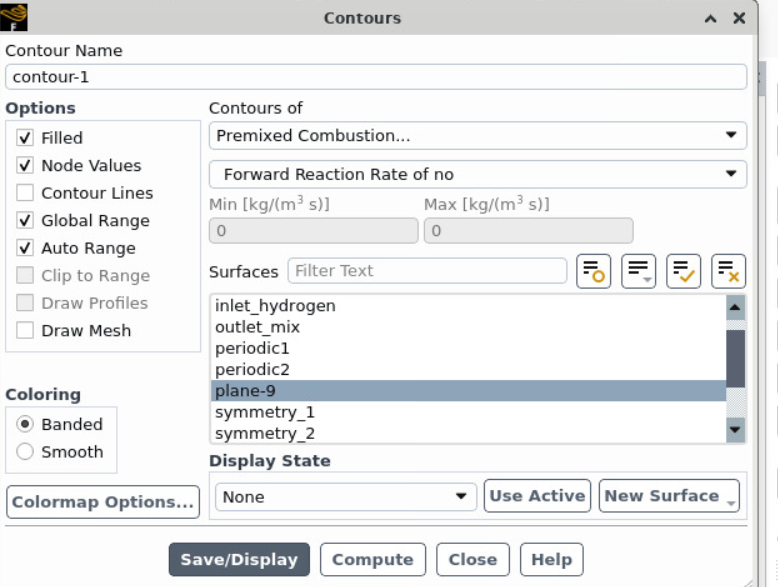
Task: Click the toggle tree view surfaces icon
Action: [593, 271]
